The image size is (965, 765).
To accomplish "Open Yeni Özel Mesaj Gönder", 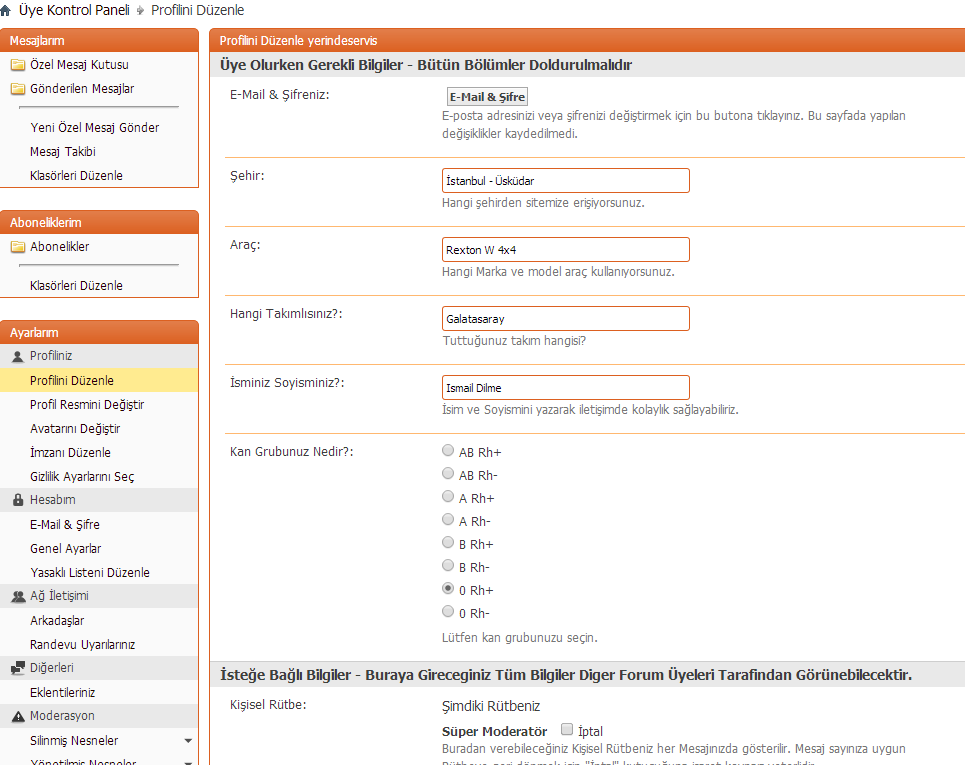I will point(95,127).
